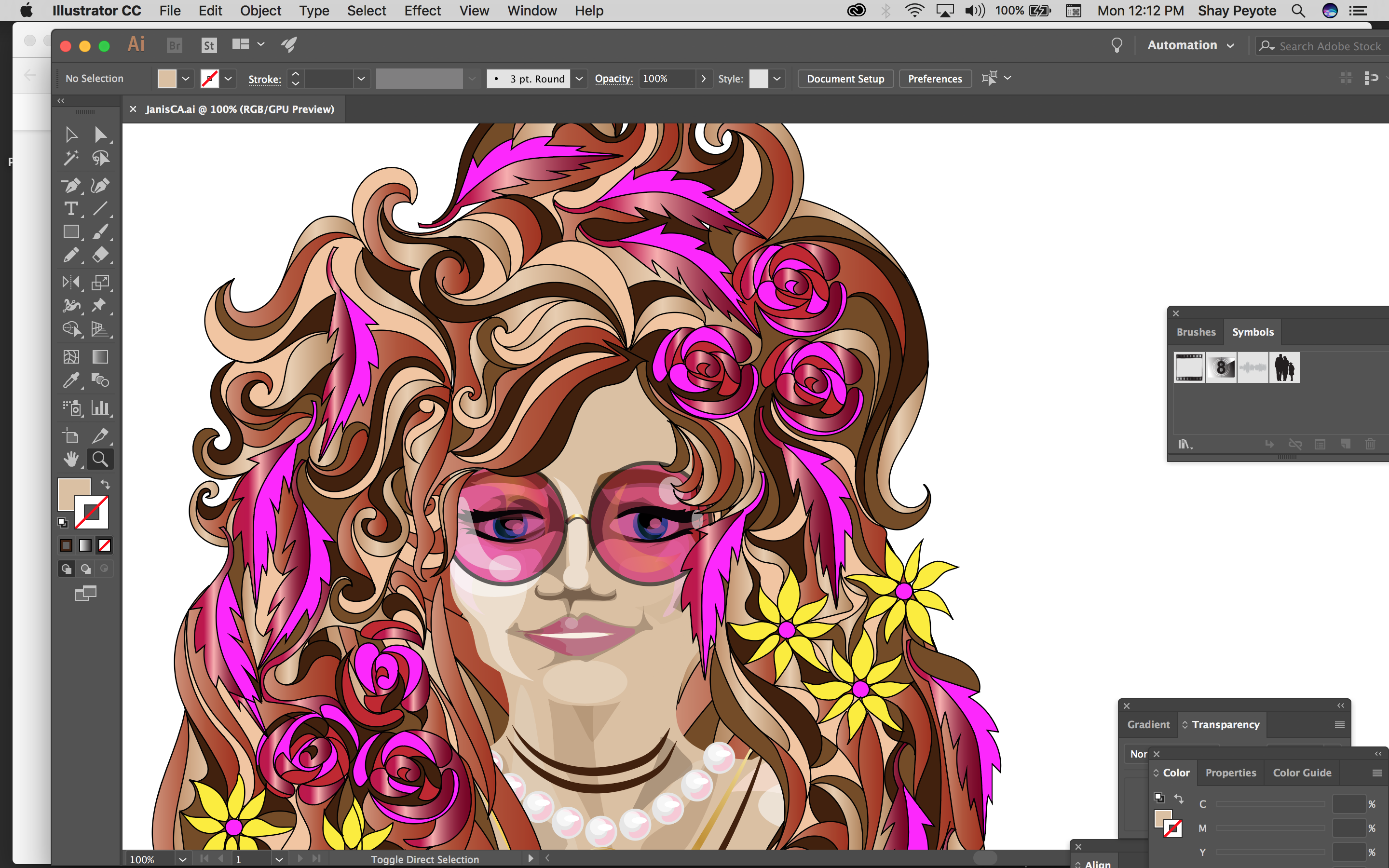Screen dimensions: 1389x868
Task: Select the Paintbrush tool
Action: (x=100, y=232)
